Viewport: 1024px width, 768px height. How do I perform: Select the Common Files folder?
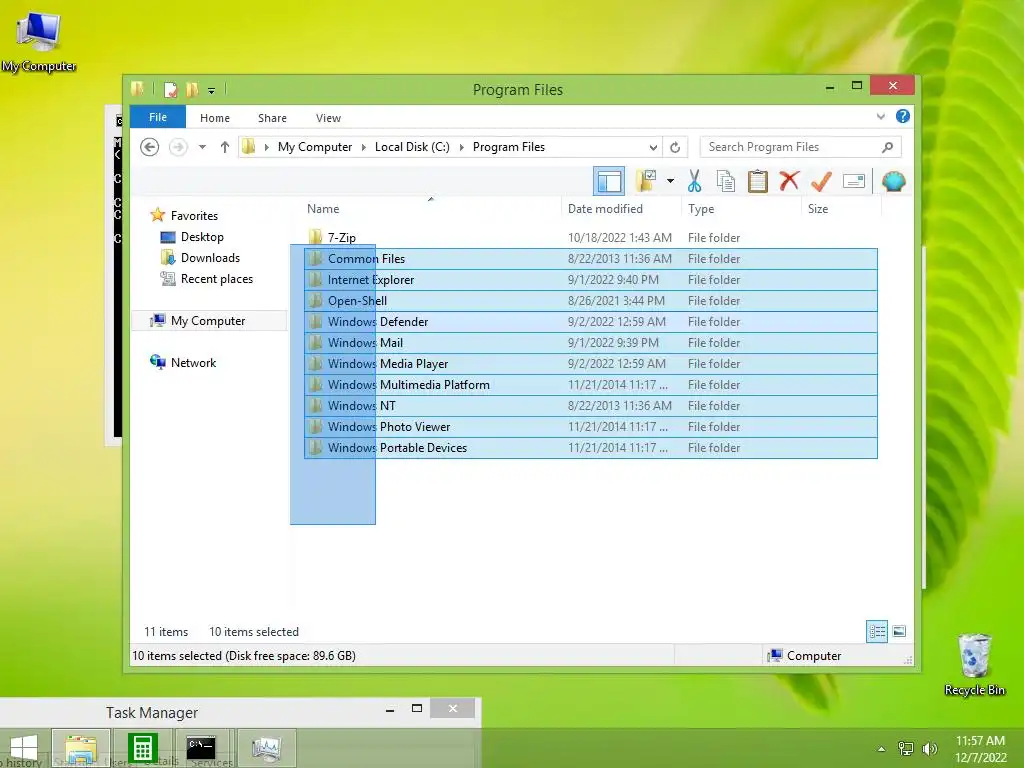(591, 259)
